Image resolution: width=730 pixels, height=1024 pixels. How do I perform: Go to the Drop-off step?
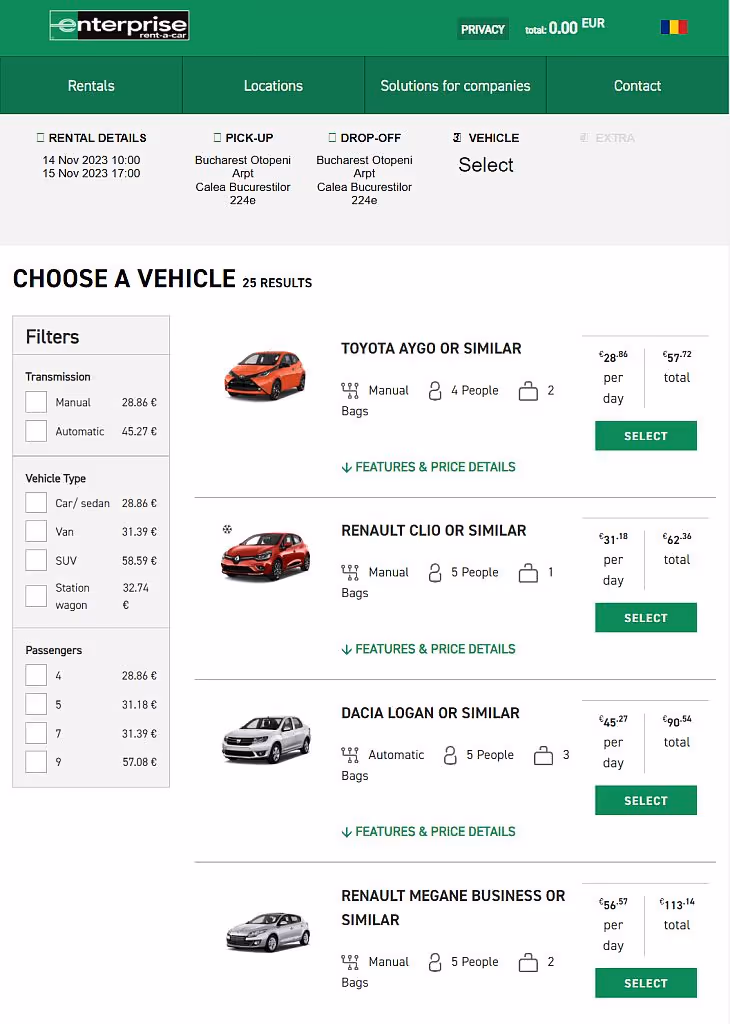point(364,138)
